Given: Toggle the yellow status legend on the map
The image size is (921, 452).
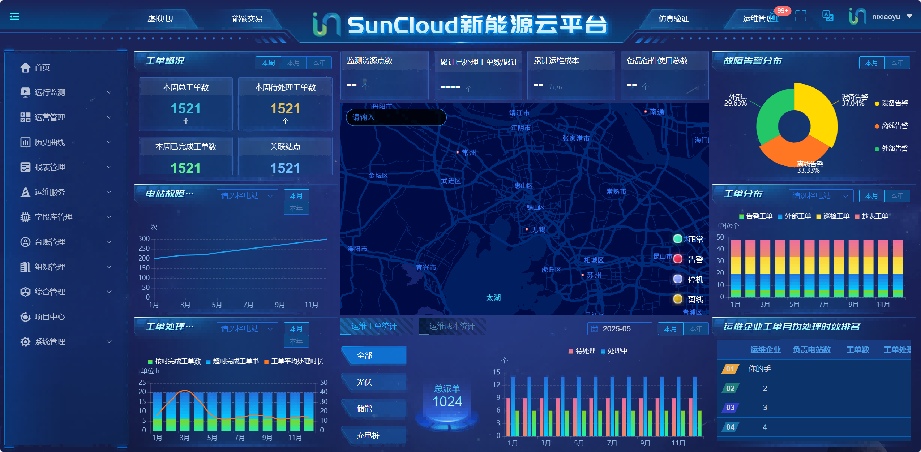Looking at the screenshot, I should [x=678, y=299].
